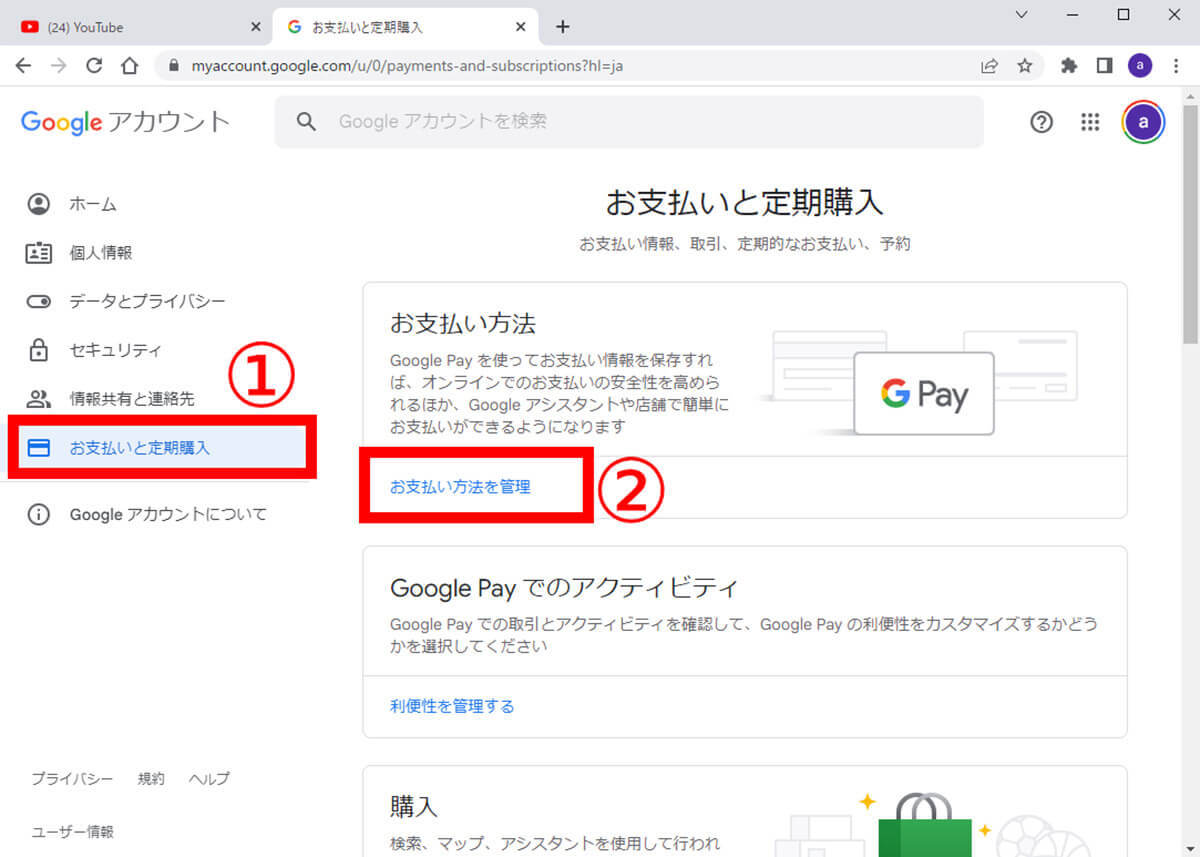
Task: Open the プライバシー footer link
Action: [x=72, y=779]
